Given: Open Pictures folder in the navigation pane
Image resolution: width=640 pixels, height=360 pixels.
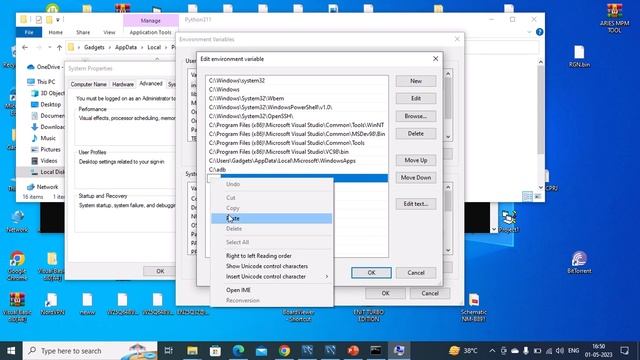Looking at the screenshot, I should click(x=46, y=149).
